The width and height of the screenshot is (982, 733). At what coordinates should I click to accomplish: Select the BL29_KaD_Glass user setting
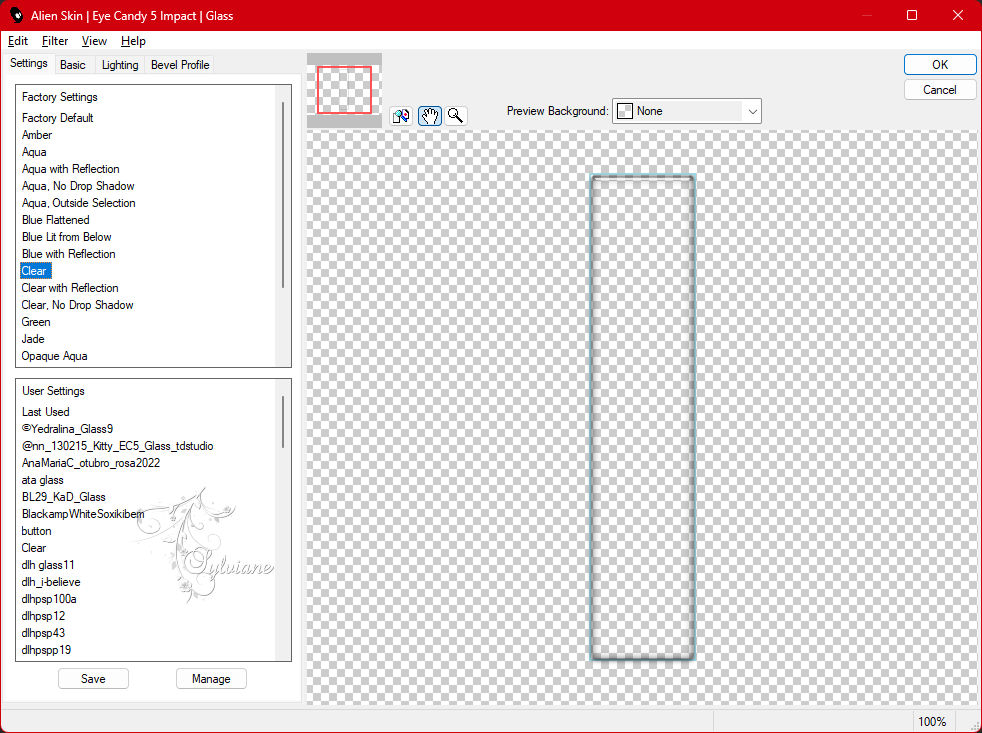(64, 496)
